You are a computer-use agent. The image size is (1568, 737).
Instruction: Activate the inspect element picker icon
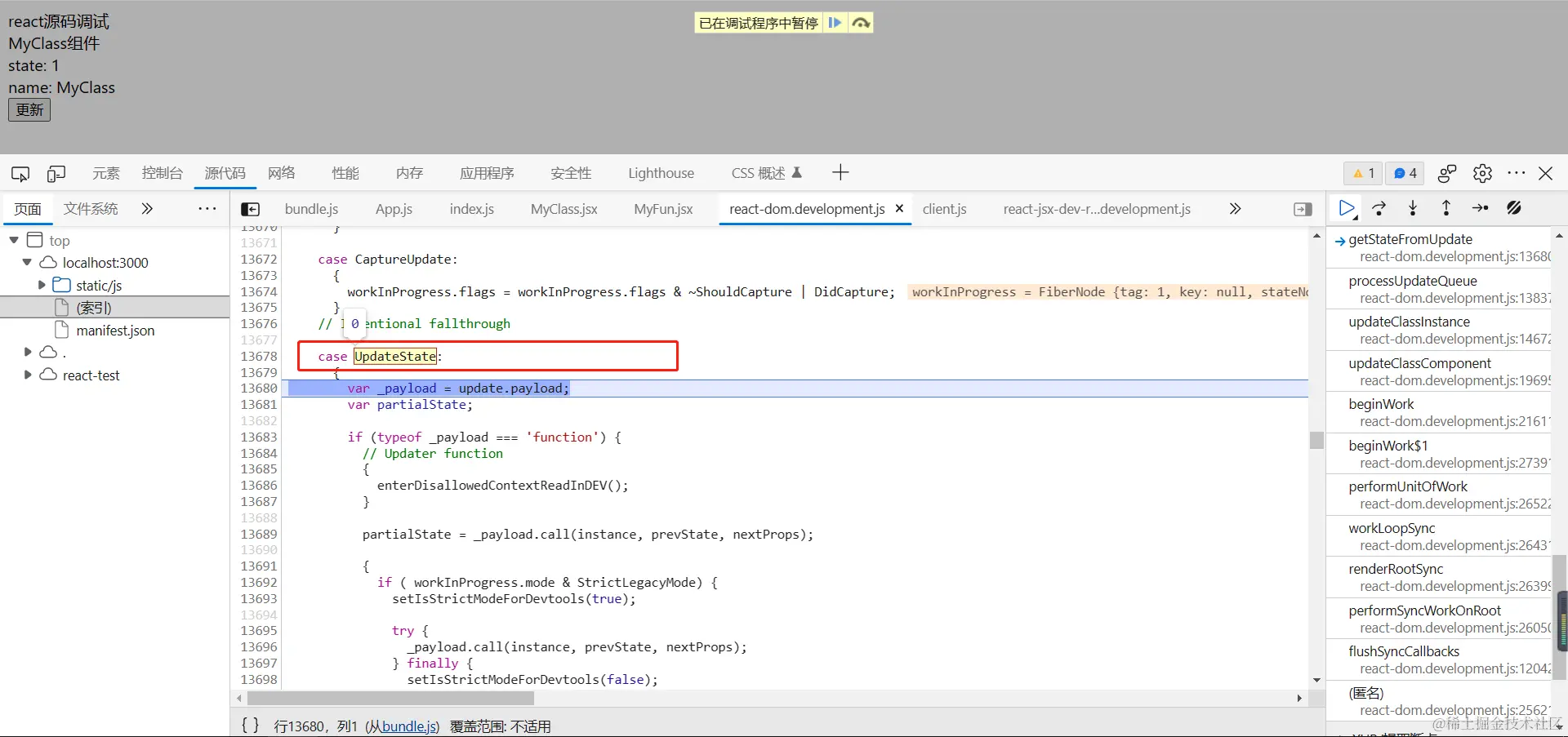click(20, 173)
